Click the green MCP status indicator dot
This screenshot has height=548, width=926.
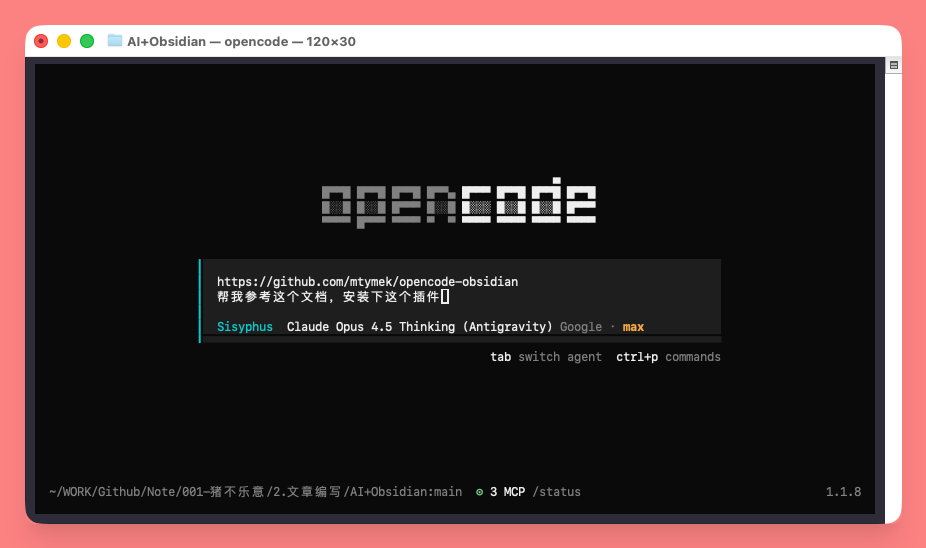[479, 492]
